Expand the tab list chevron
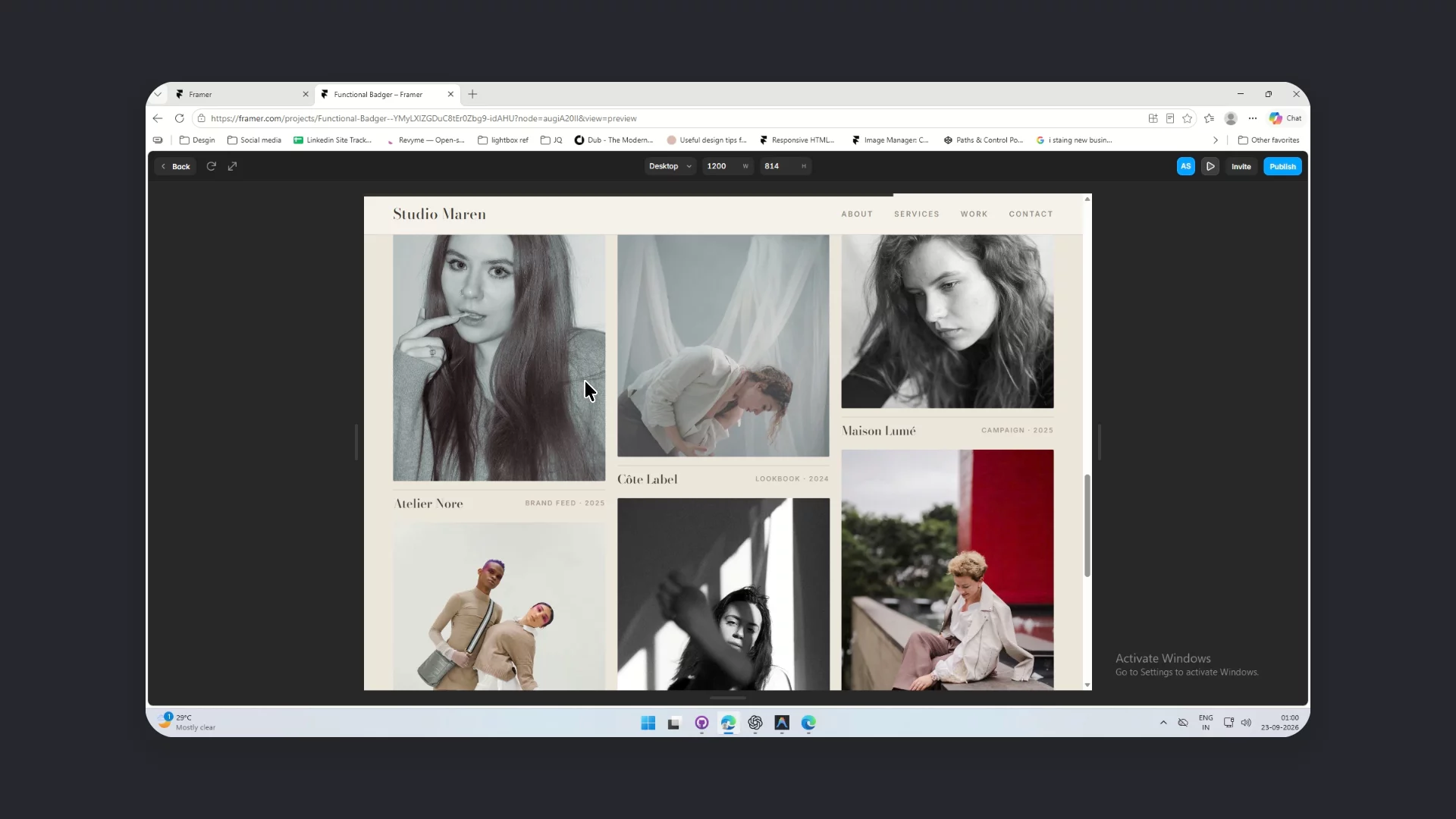 coord(158,94)
